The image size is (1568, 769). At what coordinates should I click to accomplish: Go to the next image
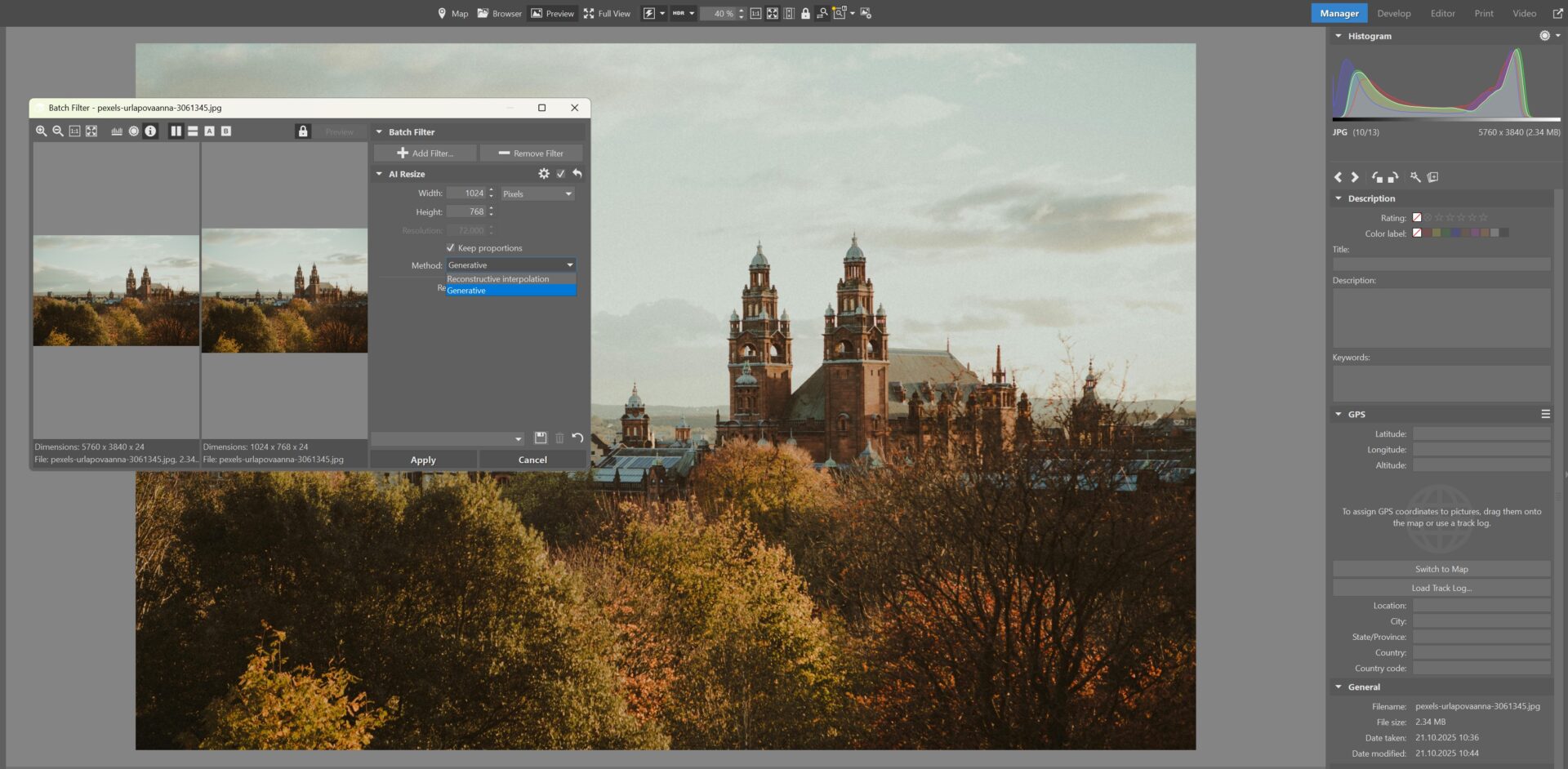[x=1355, y=177]
